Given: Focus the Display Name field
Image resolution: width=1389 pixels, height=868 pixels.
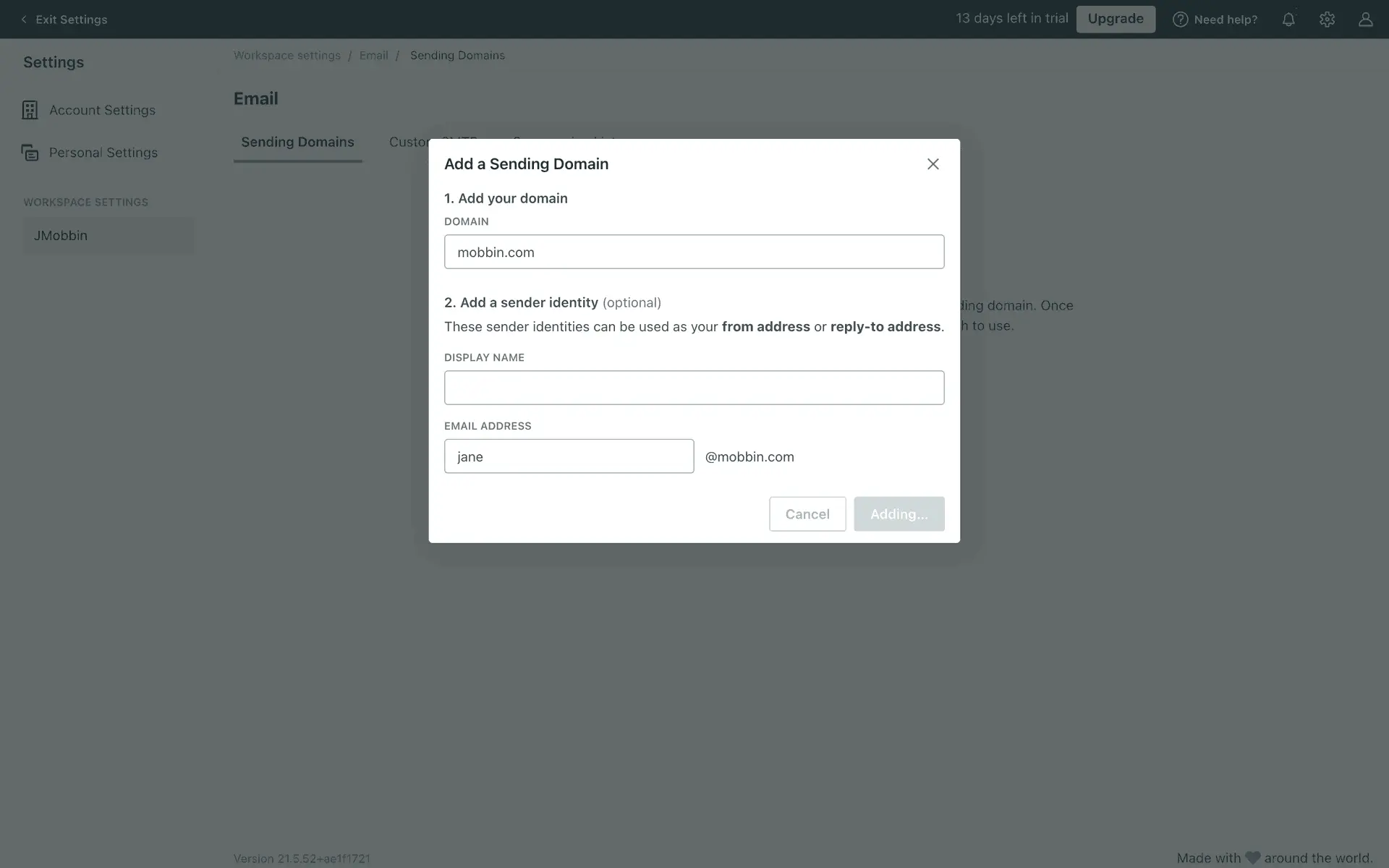Looking at the screenshot, I should click(x=694, y=388).
